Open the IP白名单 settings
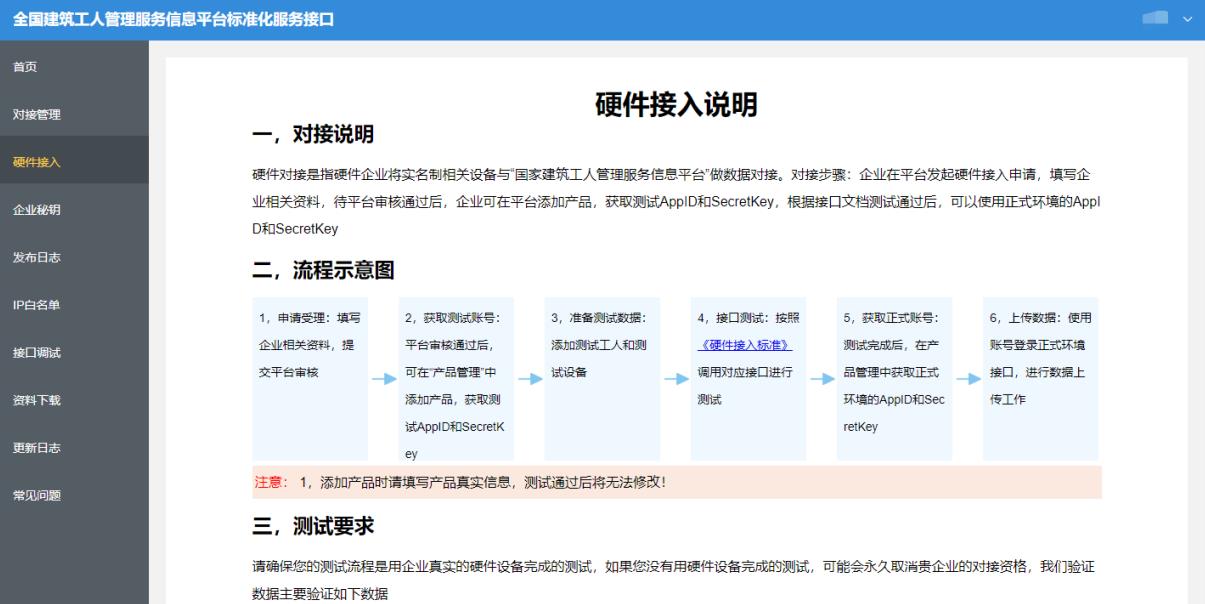The width and height of the screenshot is (1205, 604). coord(37,305)
